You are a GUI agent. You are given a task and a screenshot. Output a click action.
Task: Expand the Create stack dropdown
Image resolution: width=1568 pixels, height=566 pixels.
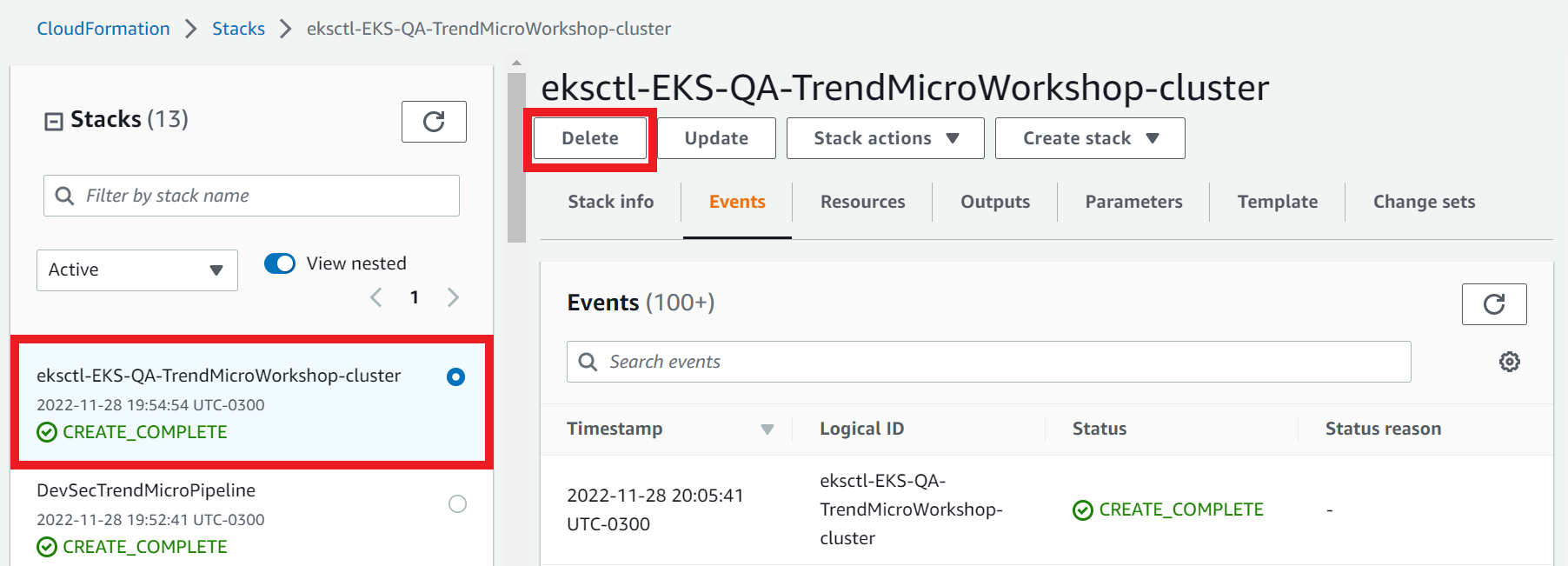(x=1090, y=138)
